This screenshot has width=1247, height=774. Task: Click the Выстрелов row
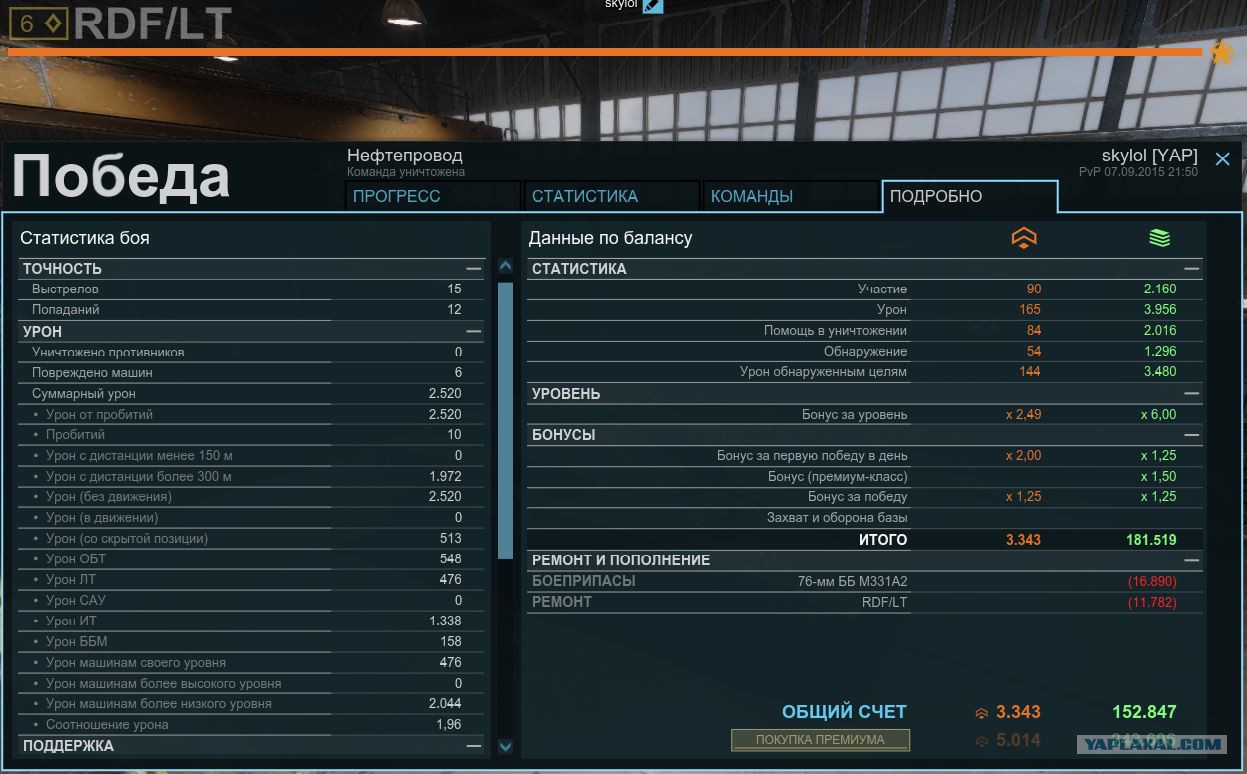251,289
